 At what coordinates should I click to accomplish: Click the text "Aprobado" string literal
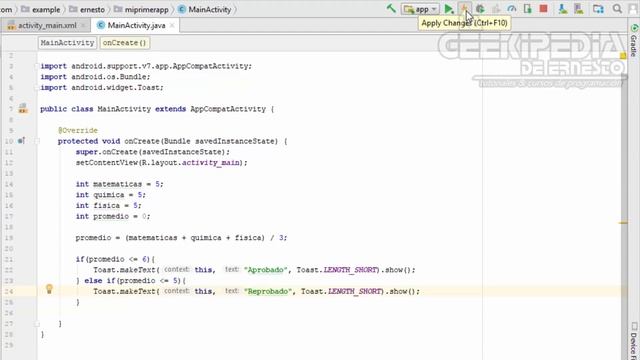(x=266, y=270)
